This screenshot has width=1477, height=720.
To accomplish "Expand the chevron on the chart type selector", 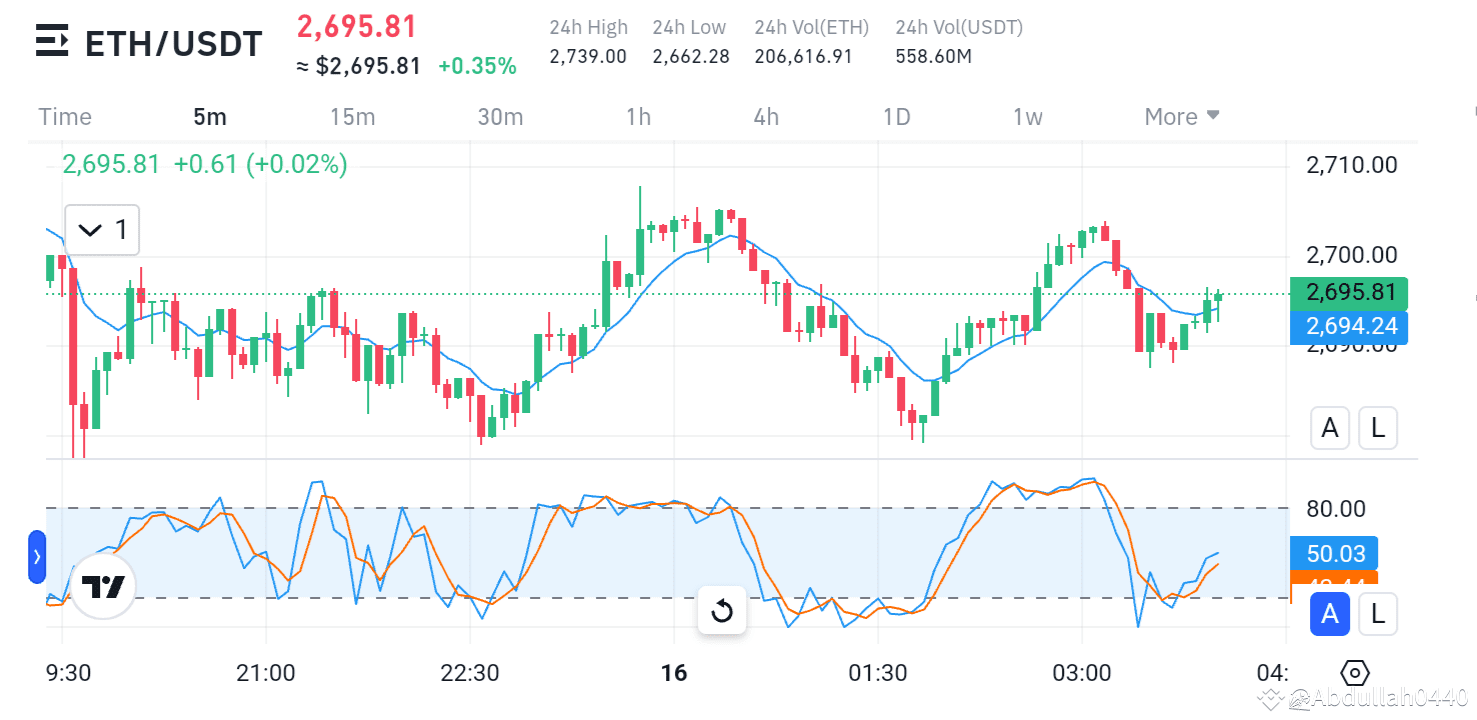I will click(x=89, y=230).
